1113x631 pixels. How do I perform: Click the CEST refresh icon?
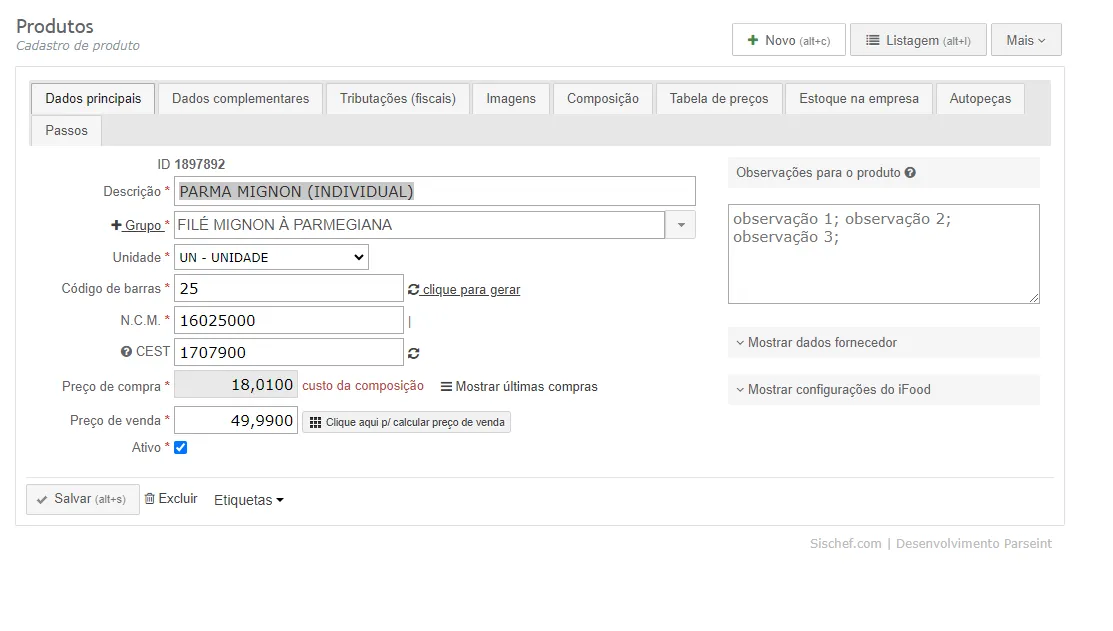pos(414,353)
